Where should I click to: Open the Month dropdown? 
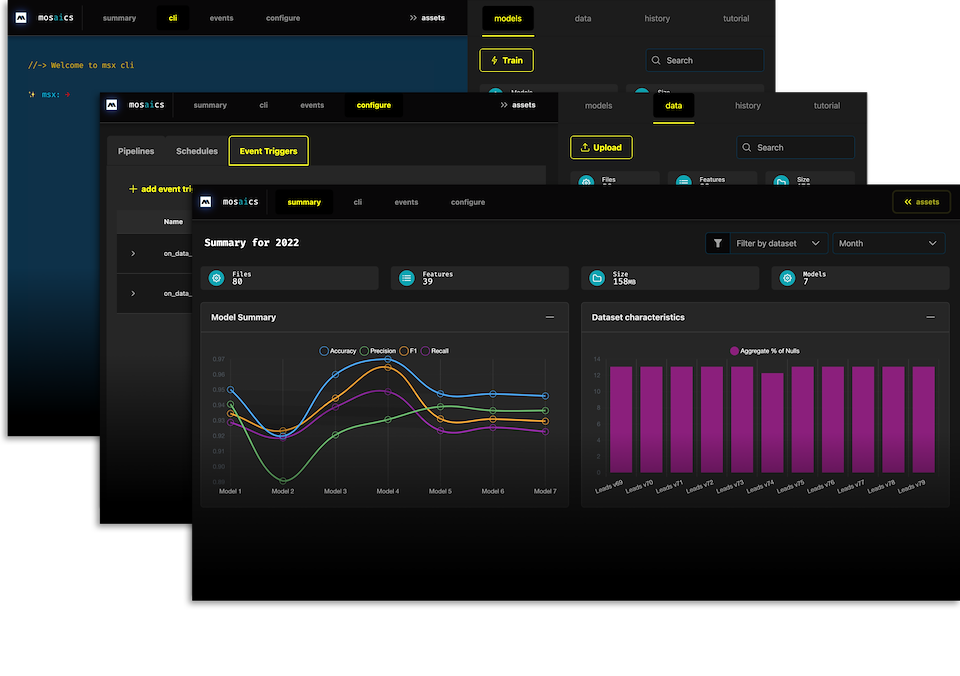888,243
